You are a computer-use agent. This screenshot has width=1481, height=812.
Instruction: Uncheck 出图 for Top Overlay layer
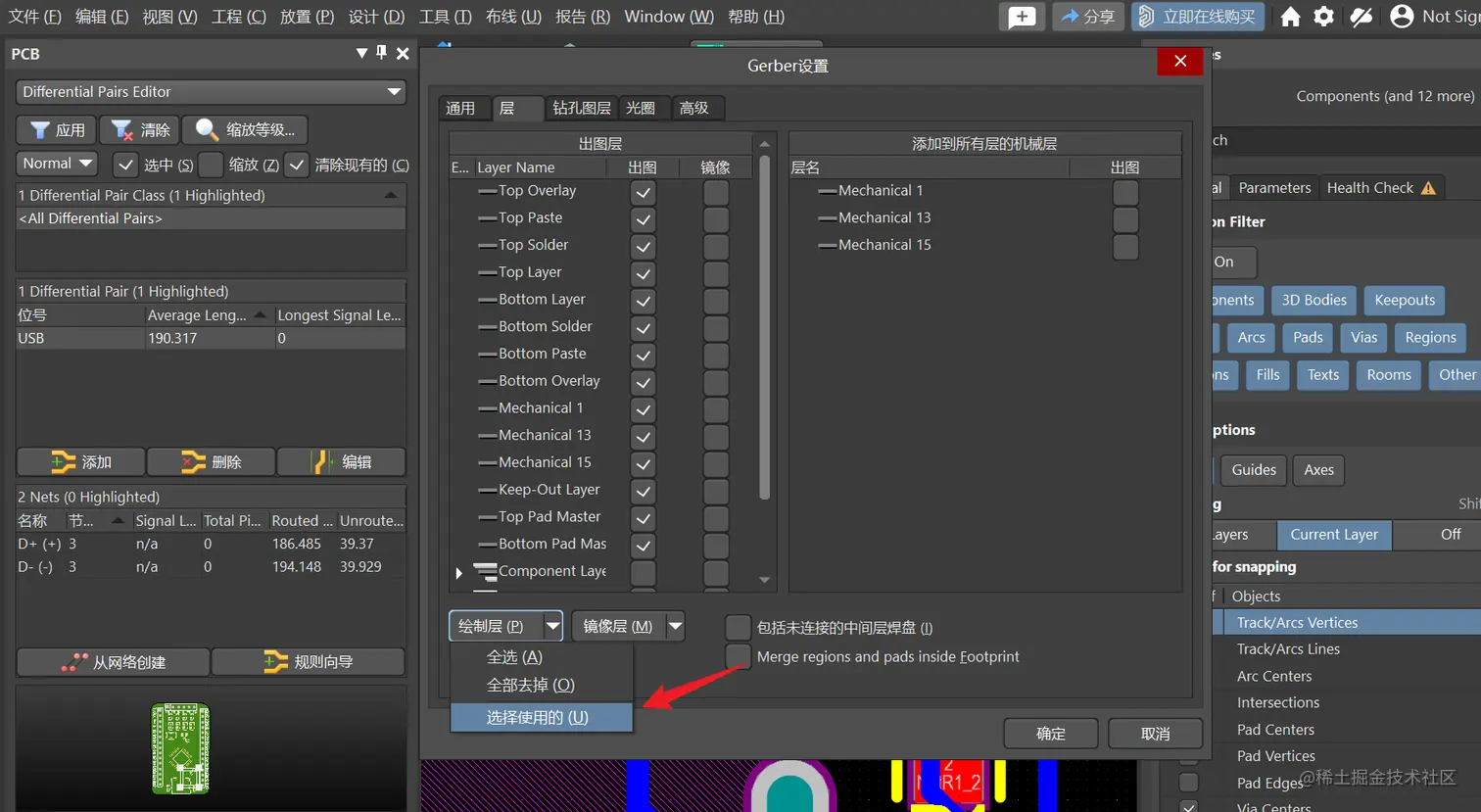[643, 192]
